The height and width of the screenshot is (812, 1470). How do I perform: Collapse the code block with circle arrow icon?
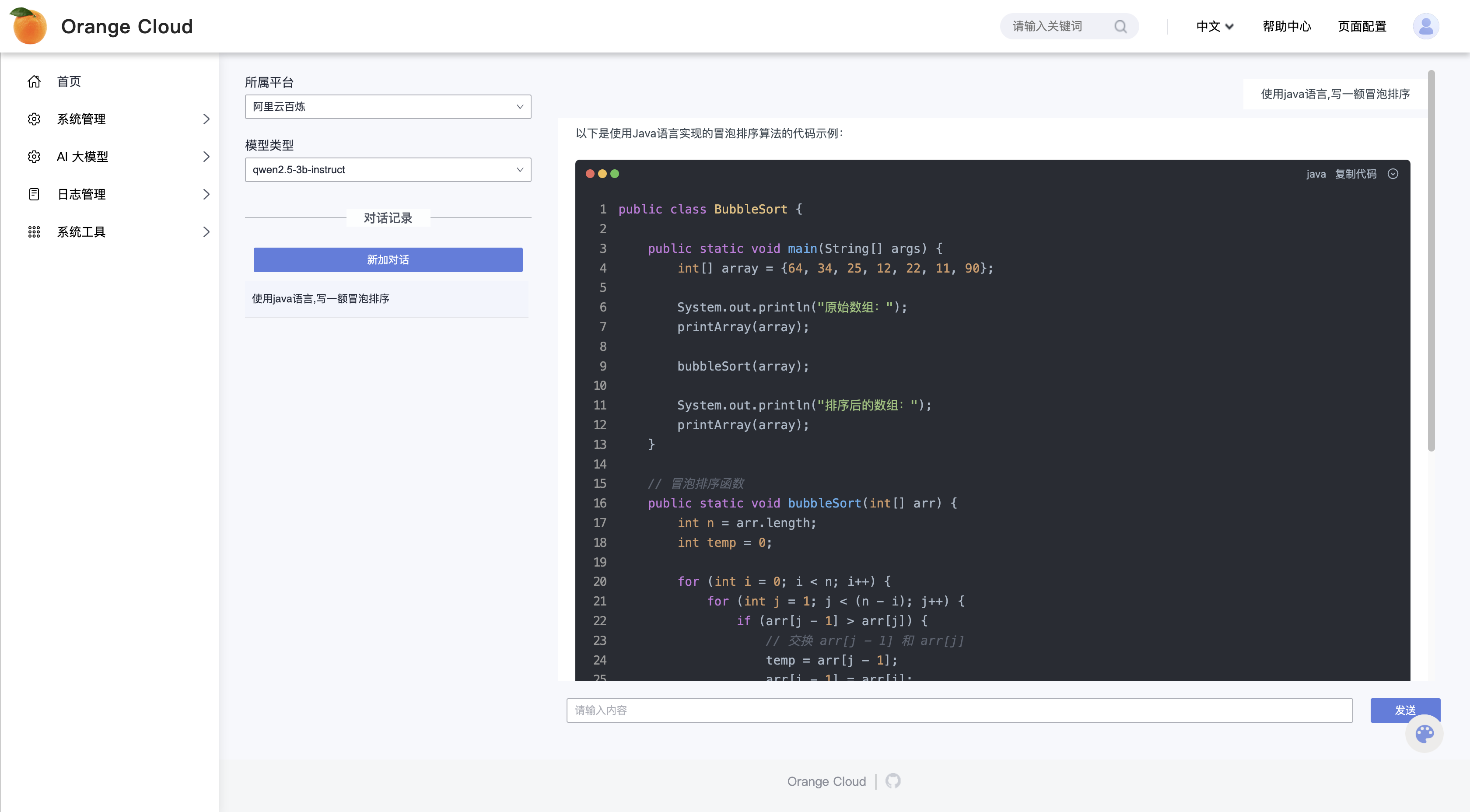pyautogui.click(x=1393, y=174)
